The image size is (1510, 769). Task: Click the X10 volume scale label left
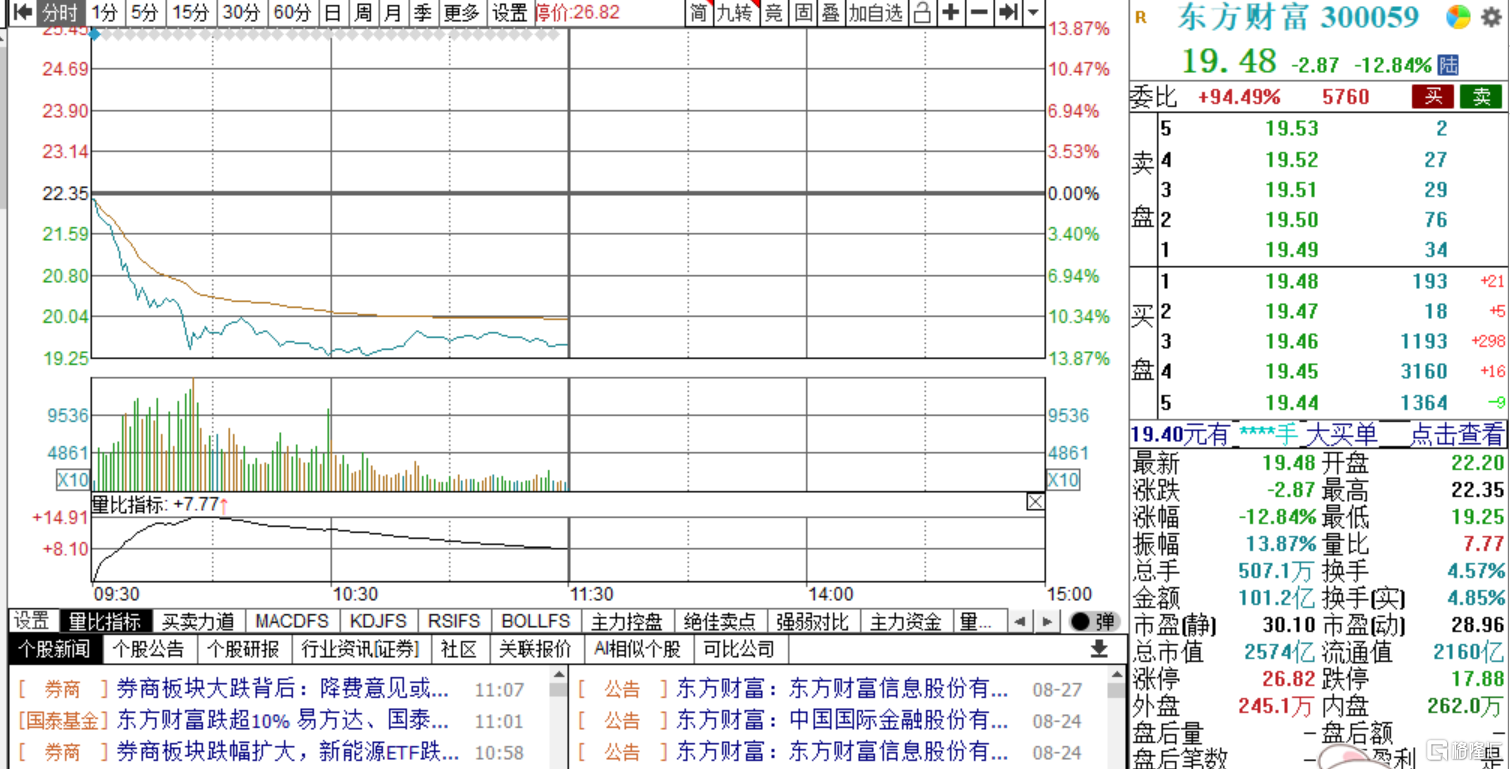(72, 480)
